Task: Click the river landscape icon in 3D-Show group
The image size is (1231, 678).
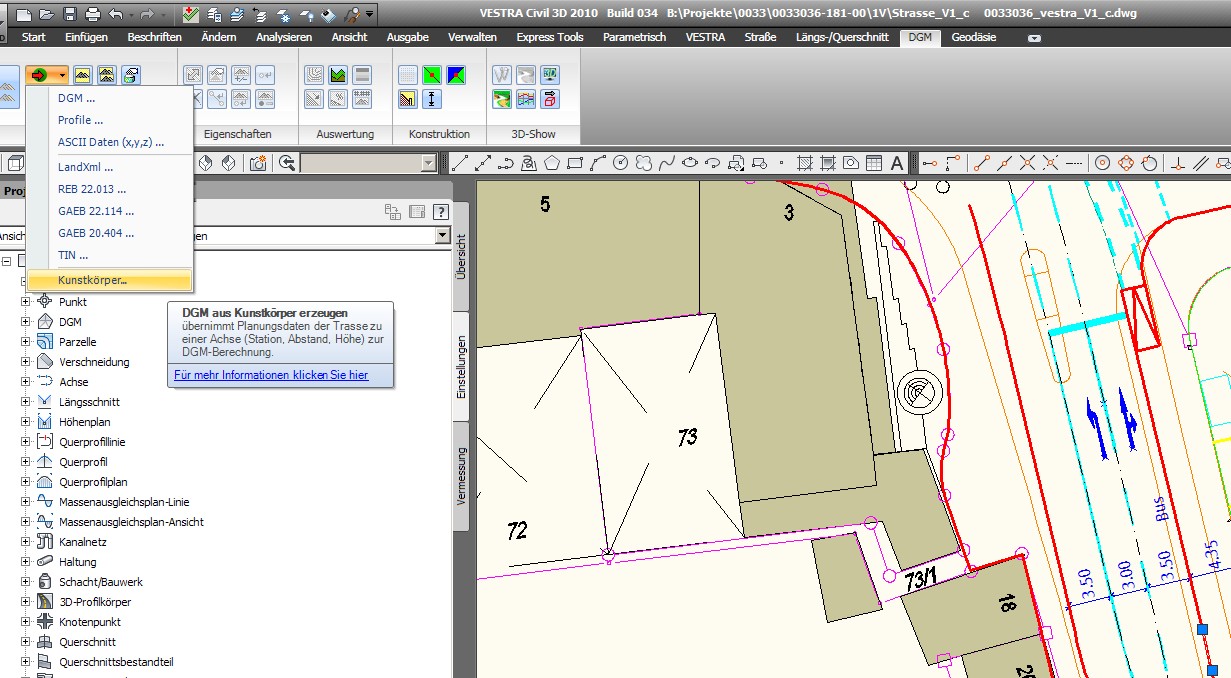Action: 502,99
